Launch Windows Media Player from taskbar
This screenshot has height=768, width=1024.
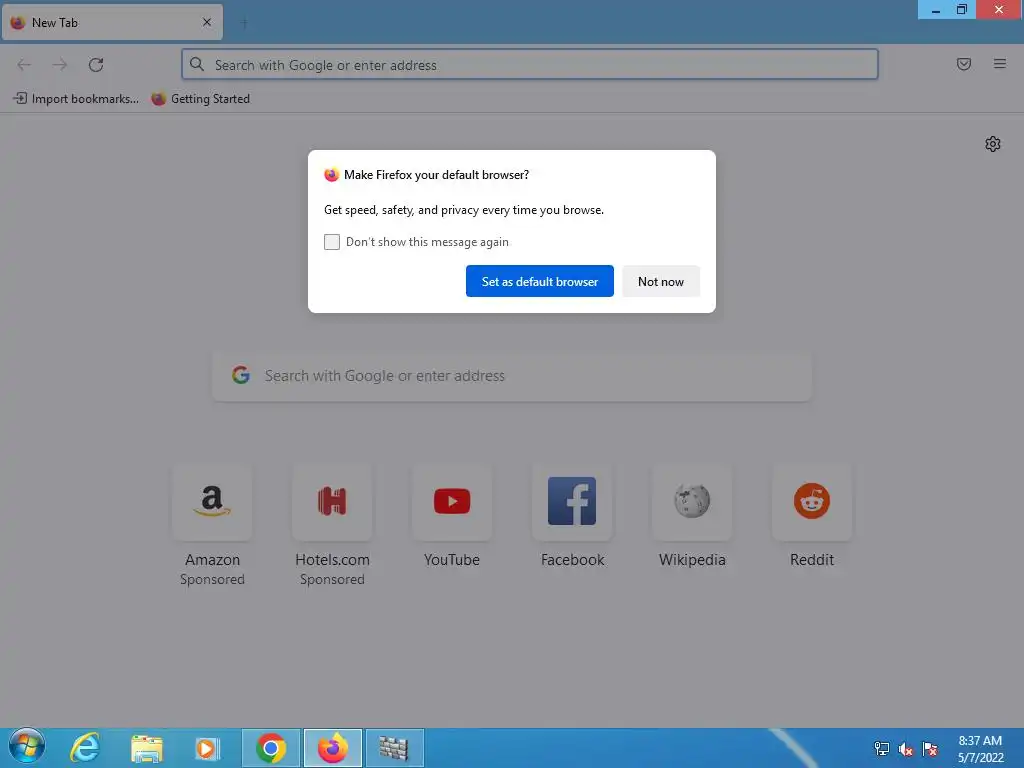tap(207, 748)
